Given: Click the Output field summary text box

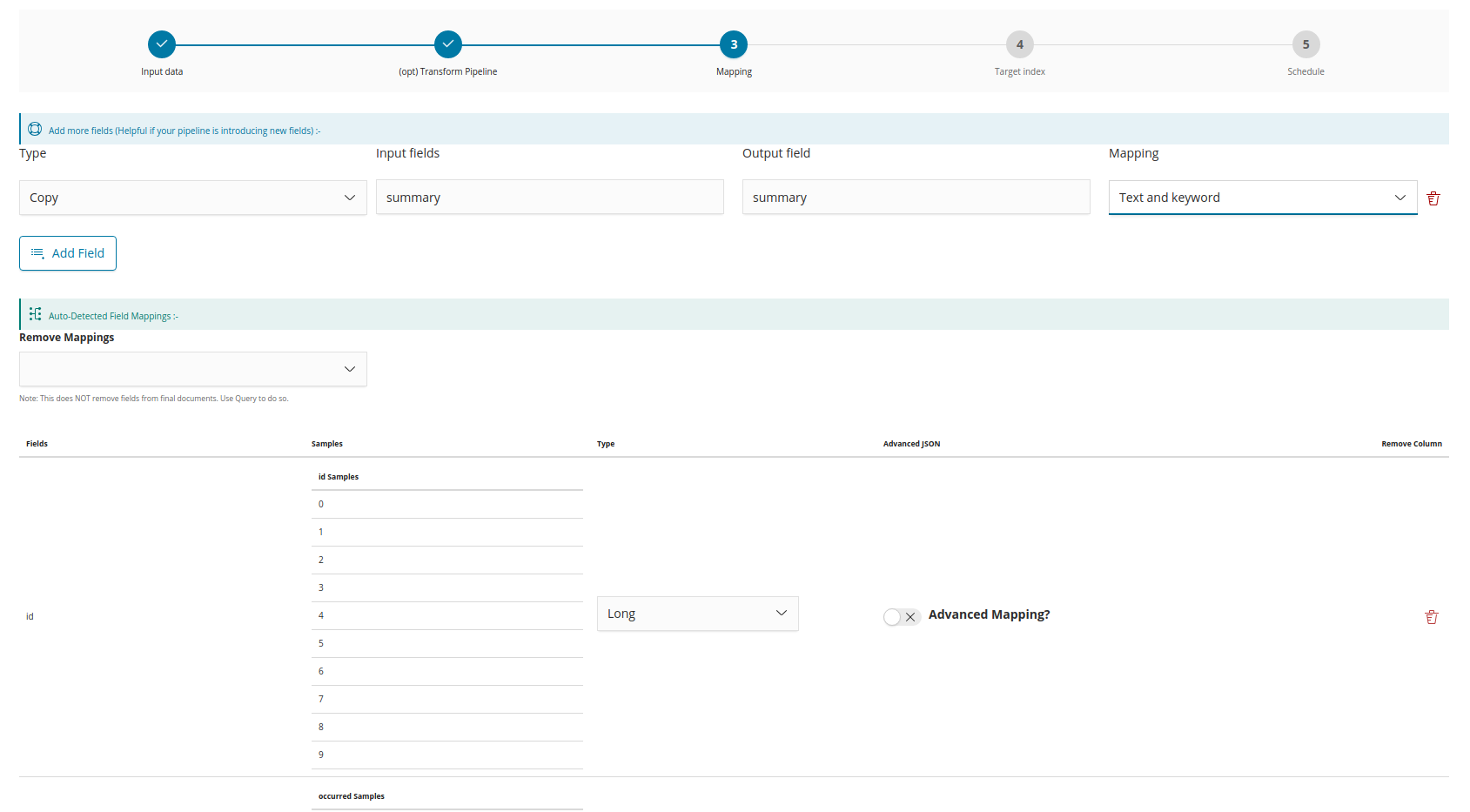Looking at the screenshot, I should tap(916, 198).
